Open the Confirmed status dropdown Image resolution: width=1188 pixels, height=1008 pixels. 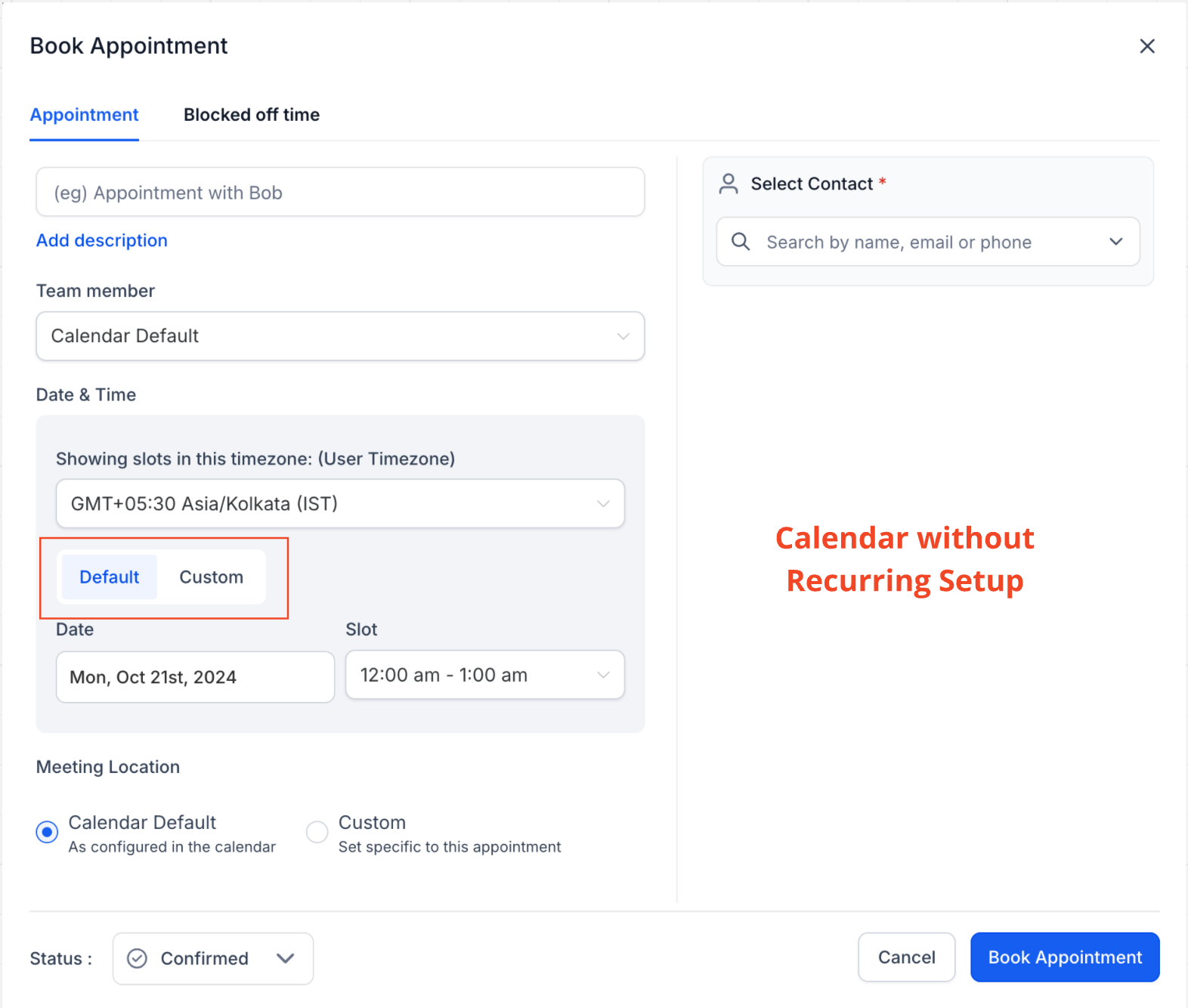[213, 958]
